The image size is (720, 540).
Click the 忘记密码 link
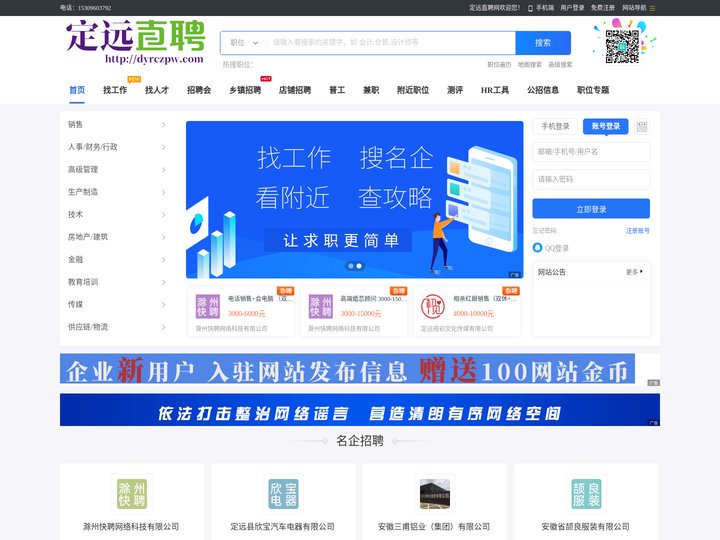(544, 231)
